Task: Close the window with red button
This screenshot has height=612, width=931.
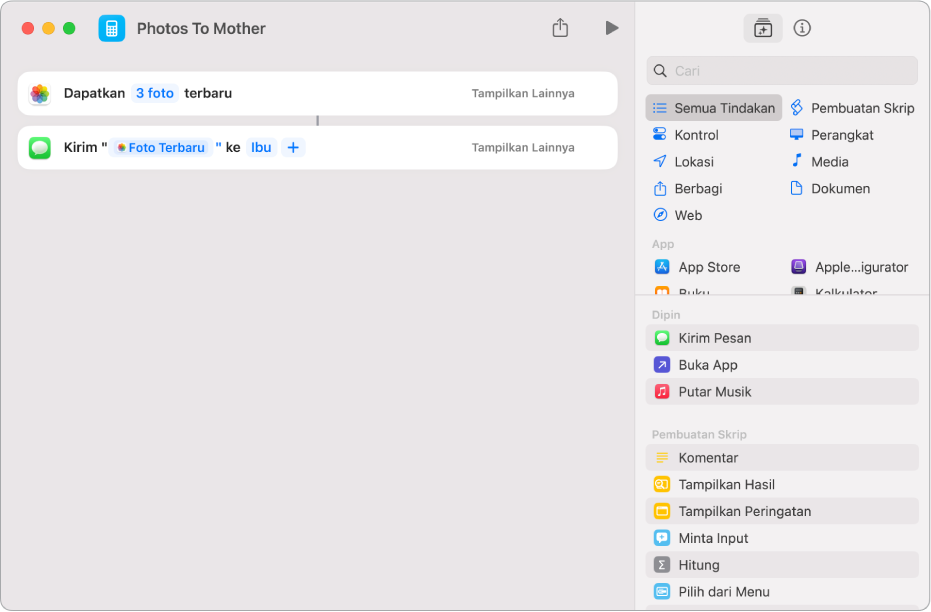Action: [x=28, y=28]
